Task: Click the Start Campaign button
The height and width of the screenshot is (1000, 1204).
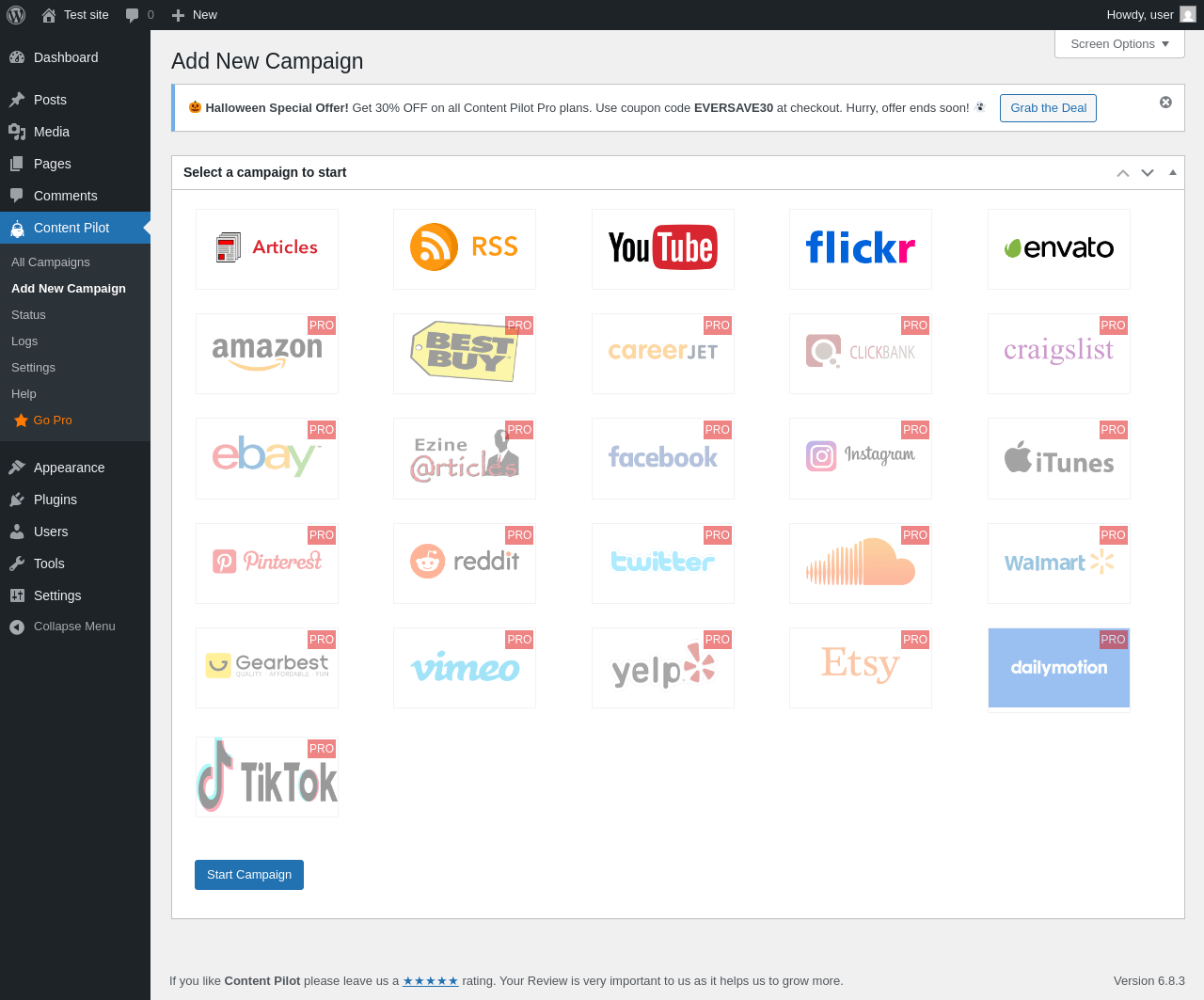Action: (x=249, y=875)
